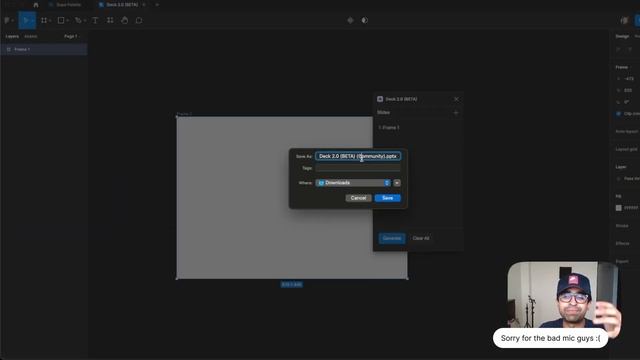
Task: Click the fill hex value text
Action: tap(631, 208)
